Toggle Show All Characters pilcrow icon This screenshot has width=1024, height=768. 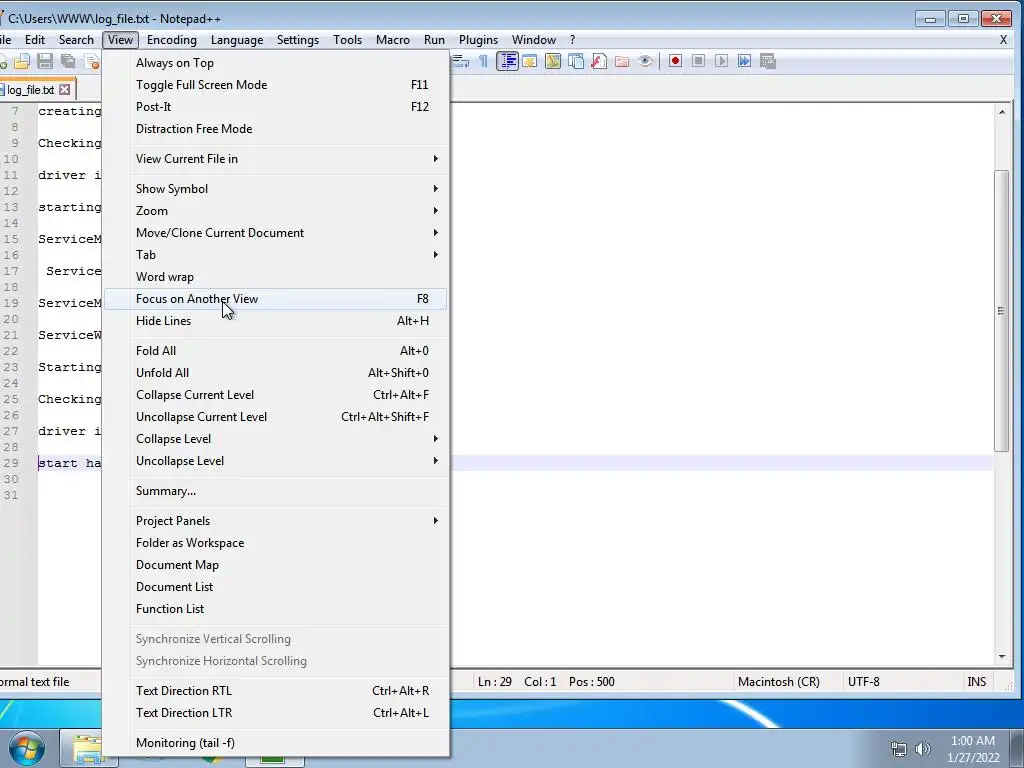point(483,61)
